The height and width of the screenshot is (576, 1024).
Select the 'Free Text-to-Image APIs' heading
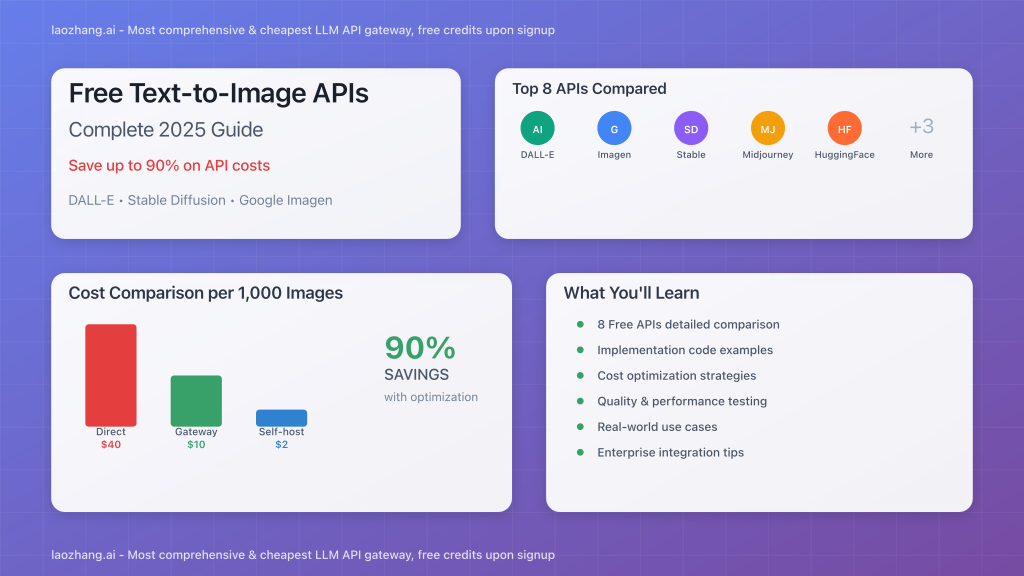point(219,93)
